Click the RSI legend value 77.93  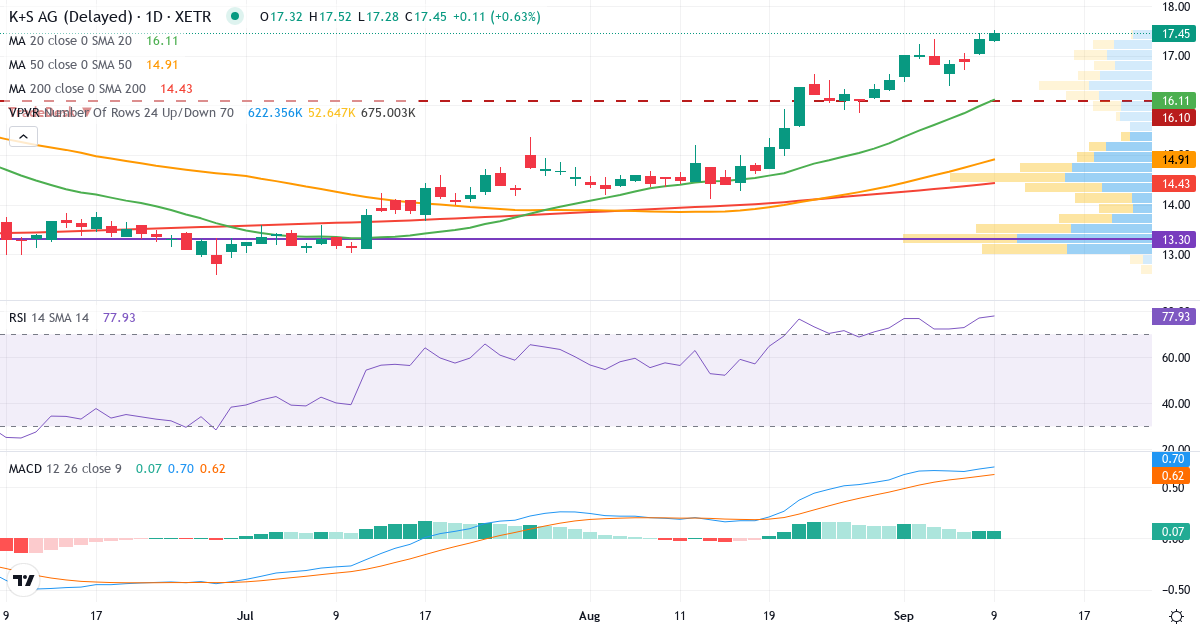click(119, 317)
